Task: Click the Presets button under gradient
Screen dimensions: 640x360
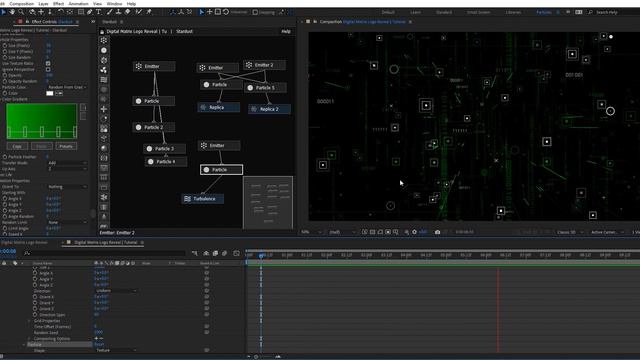Action: tap(66, 146)
